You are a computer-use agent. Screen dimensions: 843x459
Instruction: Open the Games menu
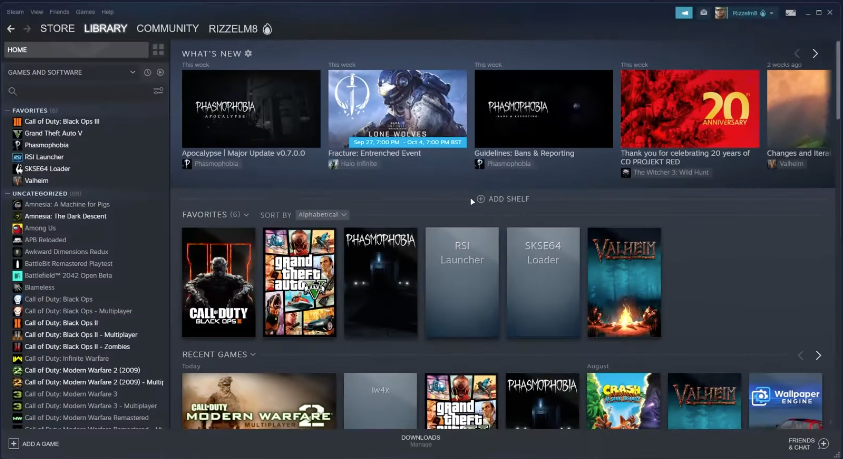click(85, 12)
